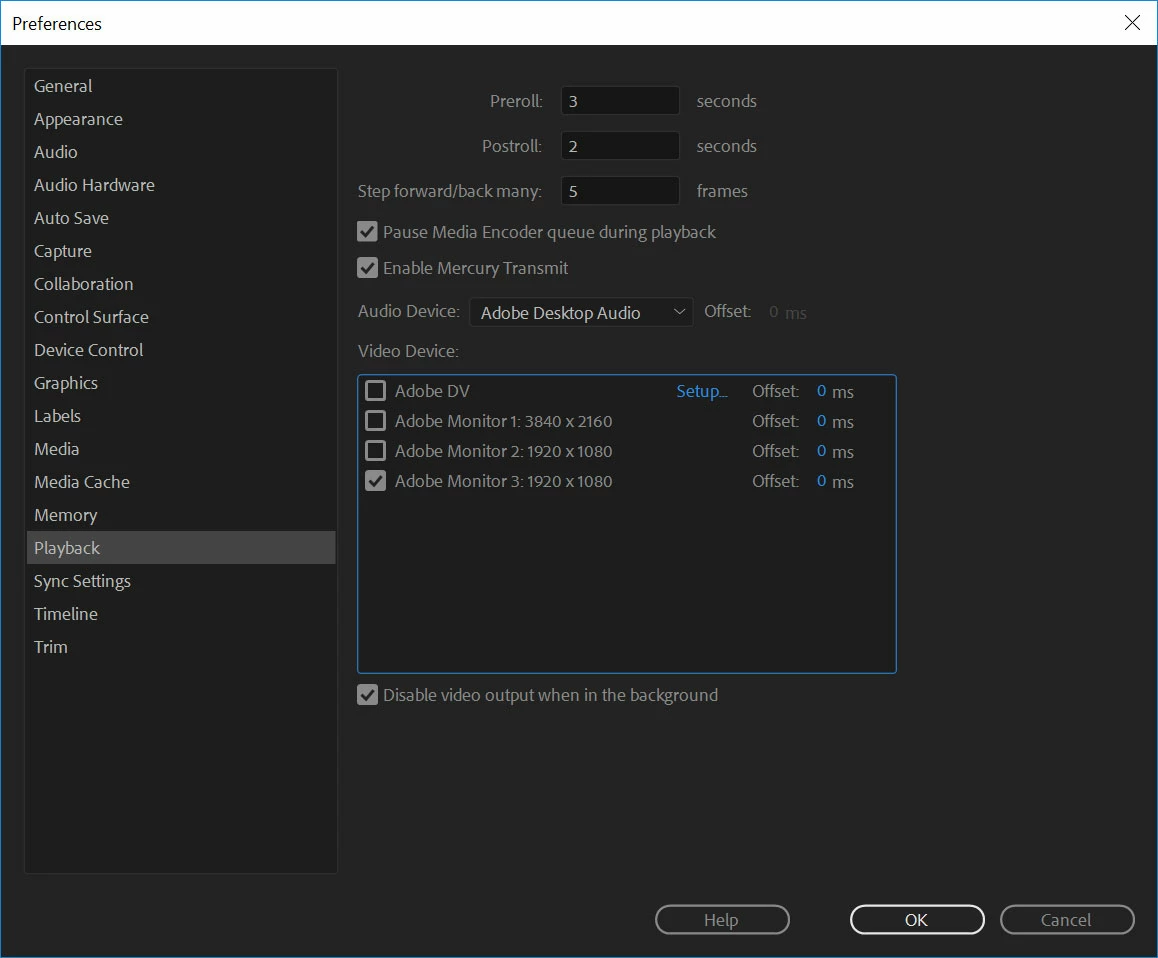Uncheck Adobe Monitor 3: 1920 x 1080
This screenshot has height=958, width=1158.
pyautogui.click(x=375, y=481)
